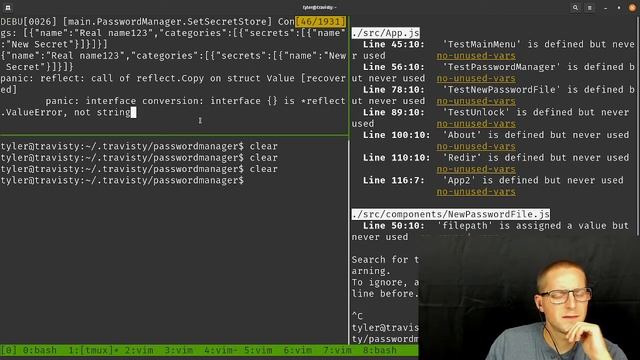
Task: Switch to tmux window 6:vim
Action: tap(298, 350)
